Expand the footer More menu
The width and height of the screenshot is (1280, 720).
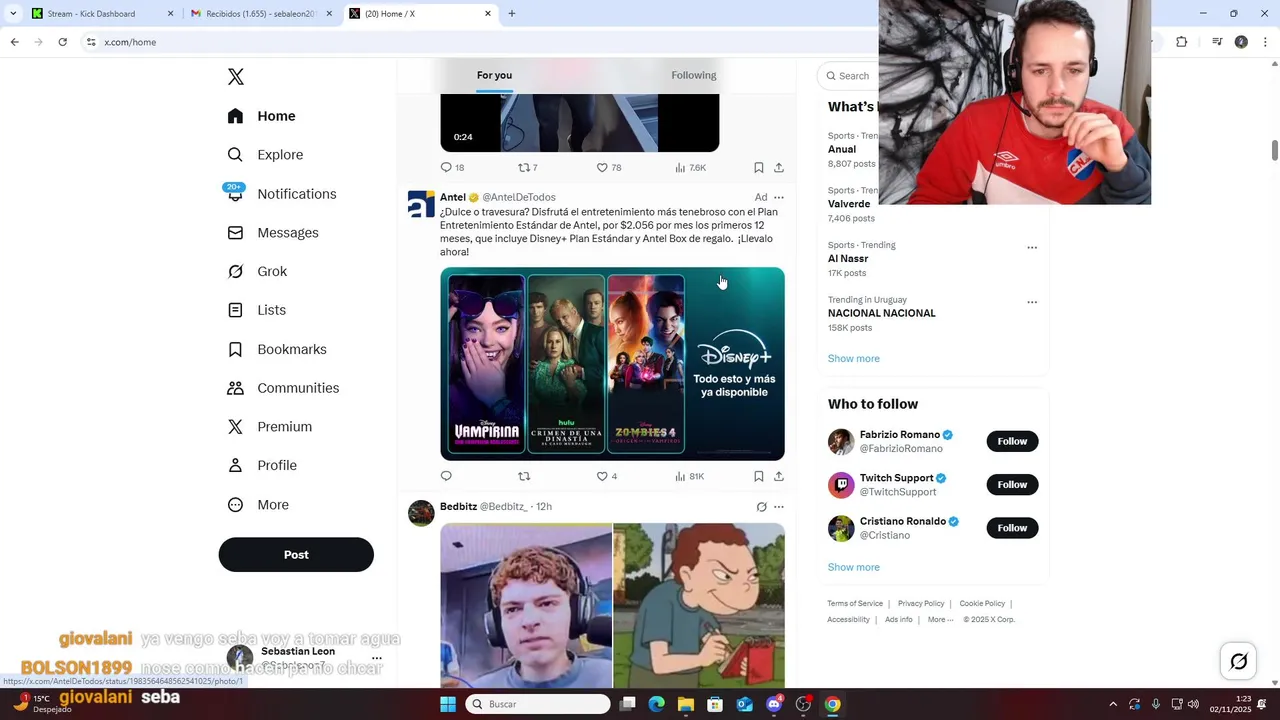pos(940,620)
